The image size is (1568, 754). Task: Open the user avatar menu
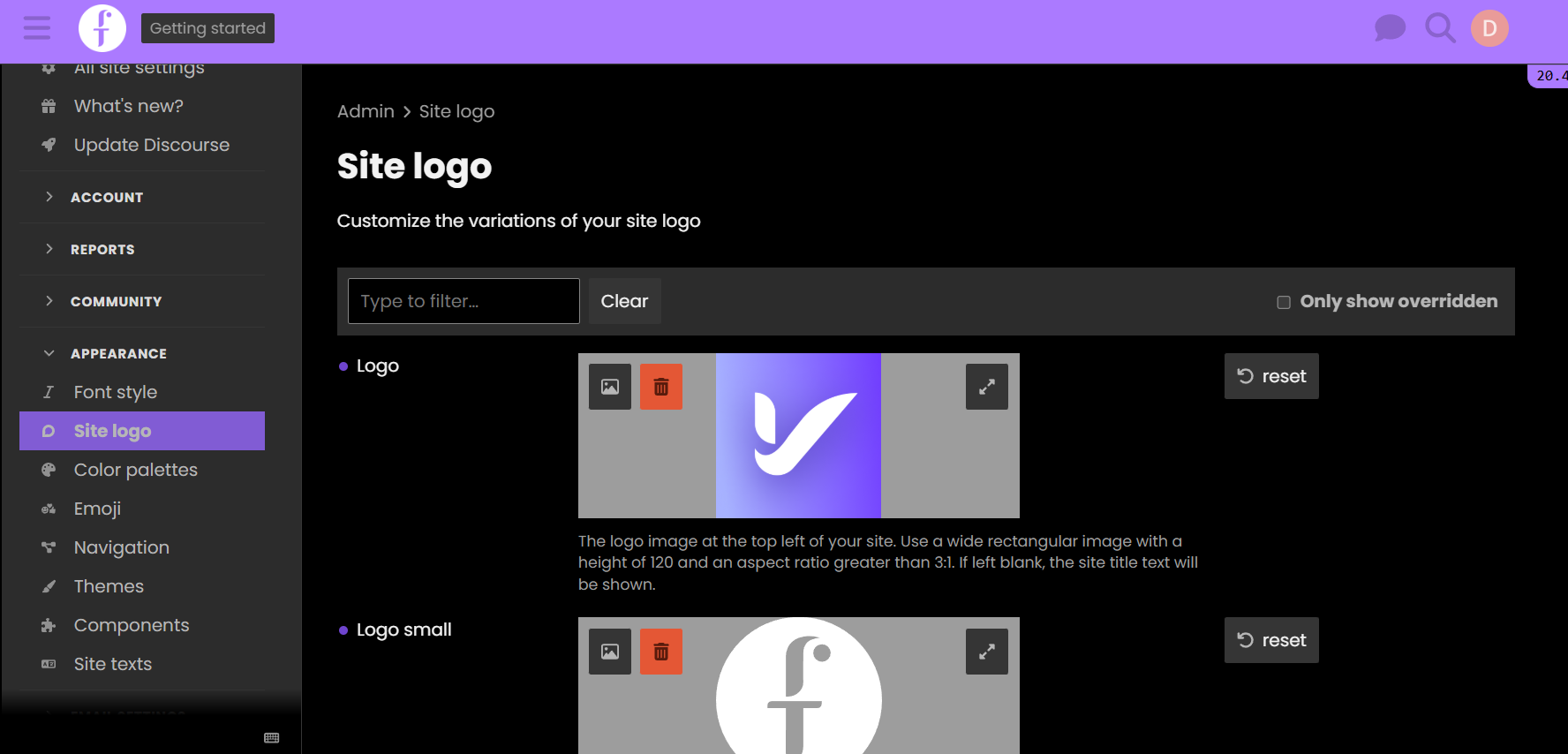[1489, 28]
